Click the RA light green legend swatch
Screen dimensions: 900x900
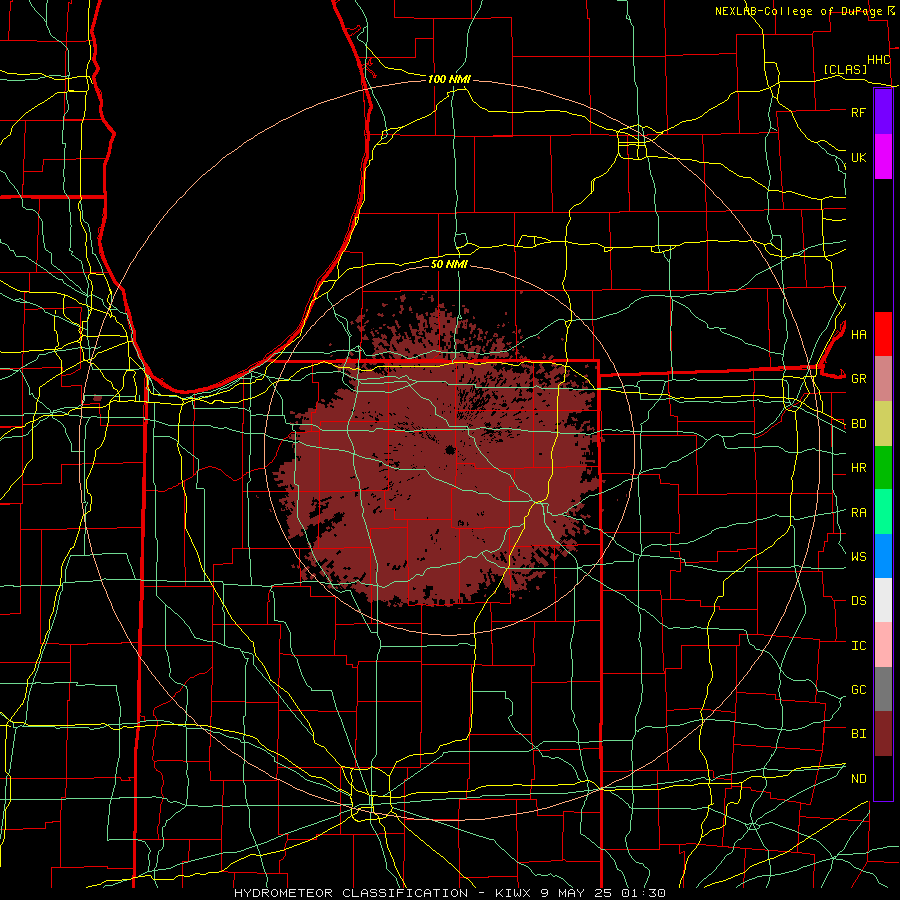coord(883,512)
